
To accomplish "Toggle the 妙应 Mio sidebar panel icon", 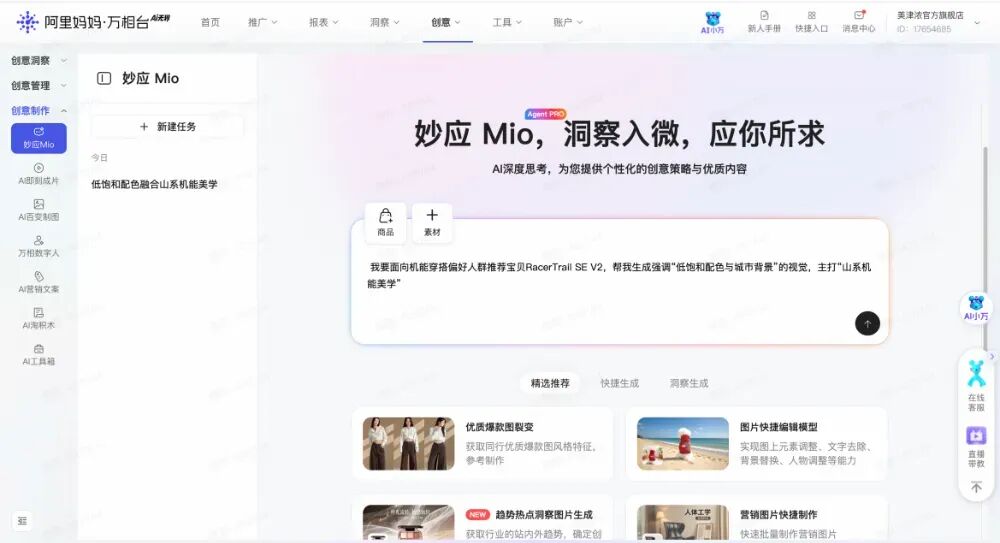I will point(104,79).
